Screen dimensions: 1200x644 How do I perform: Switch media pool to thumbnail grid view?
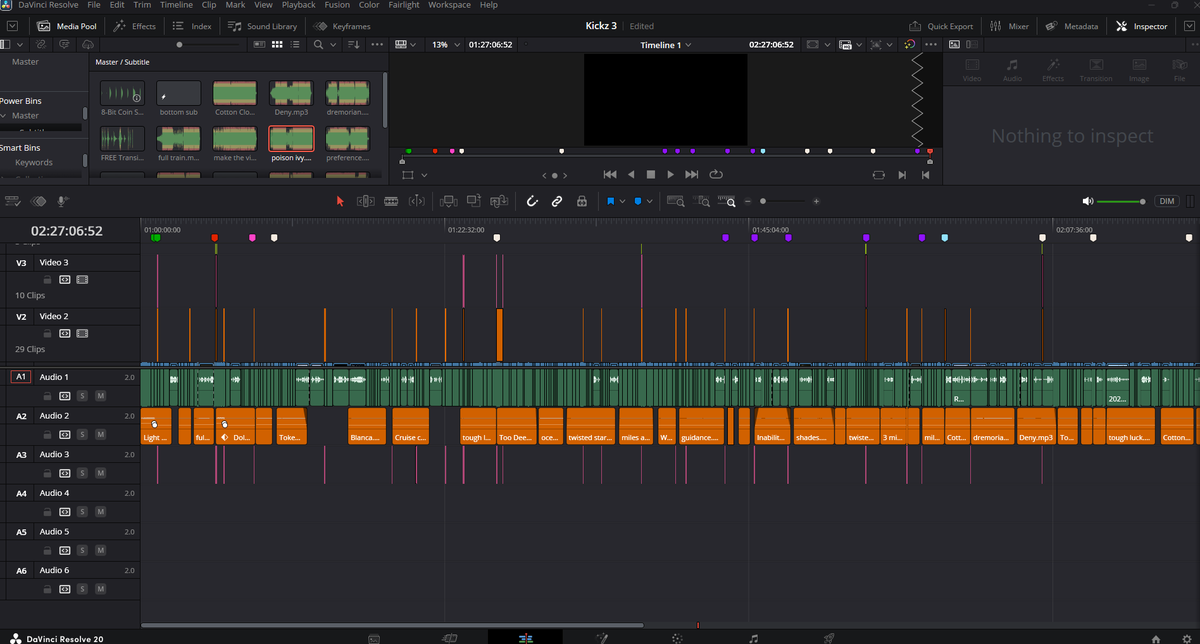(x=276, y=45)
